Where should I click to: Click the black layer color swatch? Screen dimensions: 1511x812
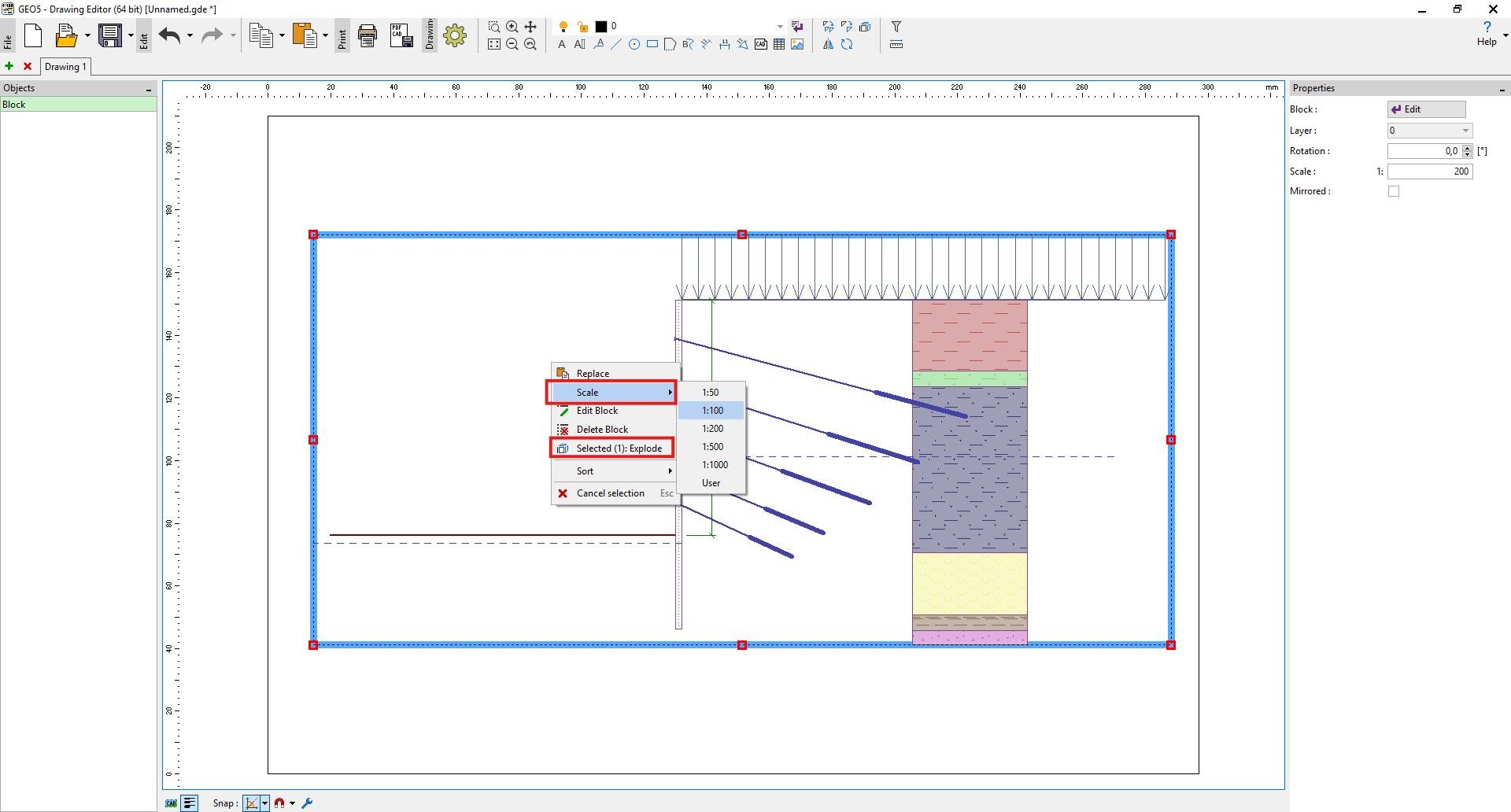(x=601, y=27)
